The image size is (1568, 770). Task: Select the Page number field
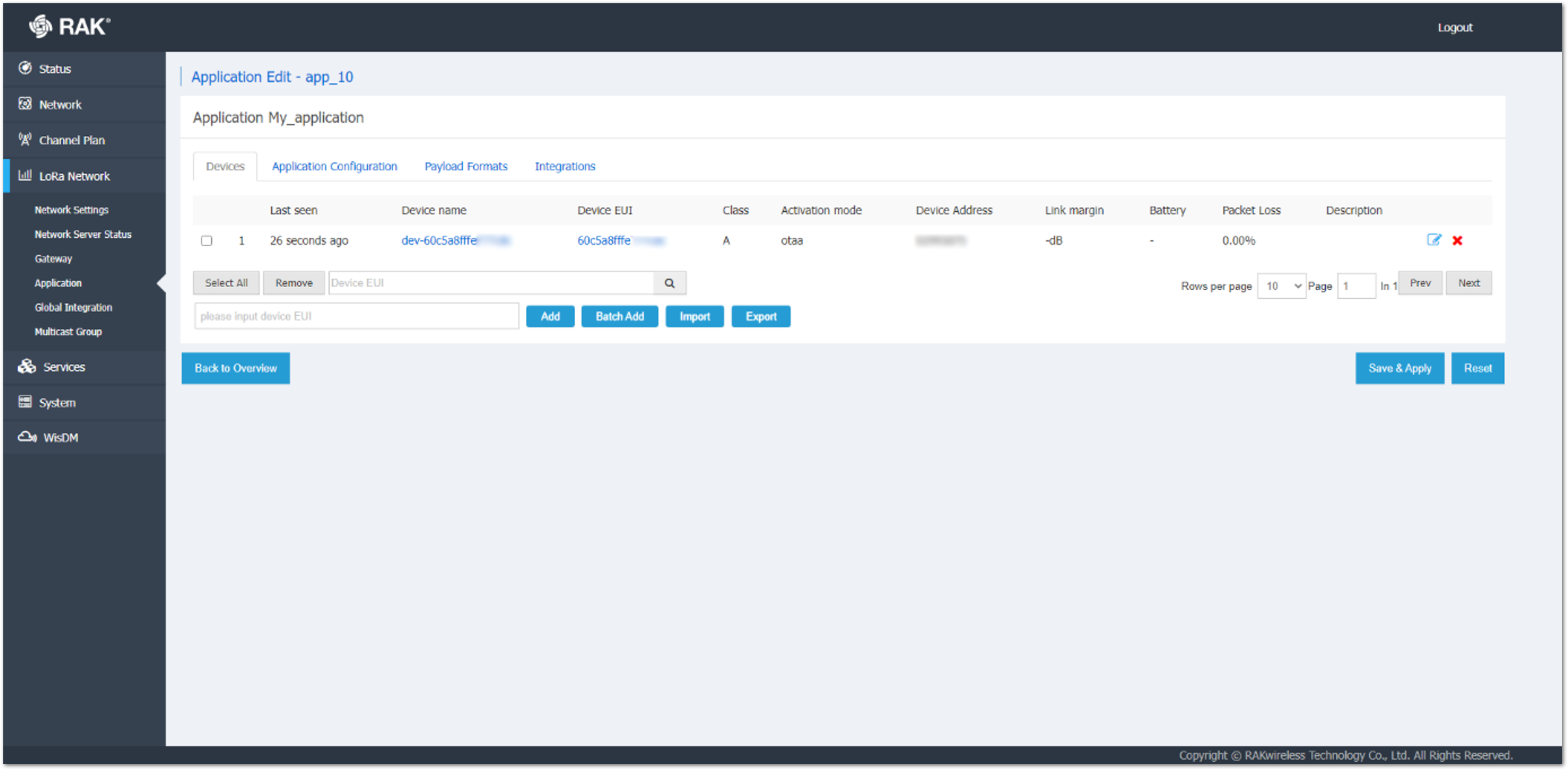pyautogui.click(x=1356, y=286)
